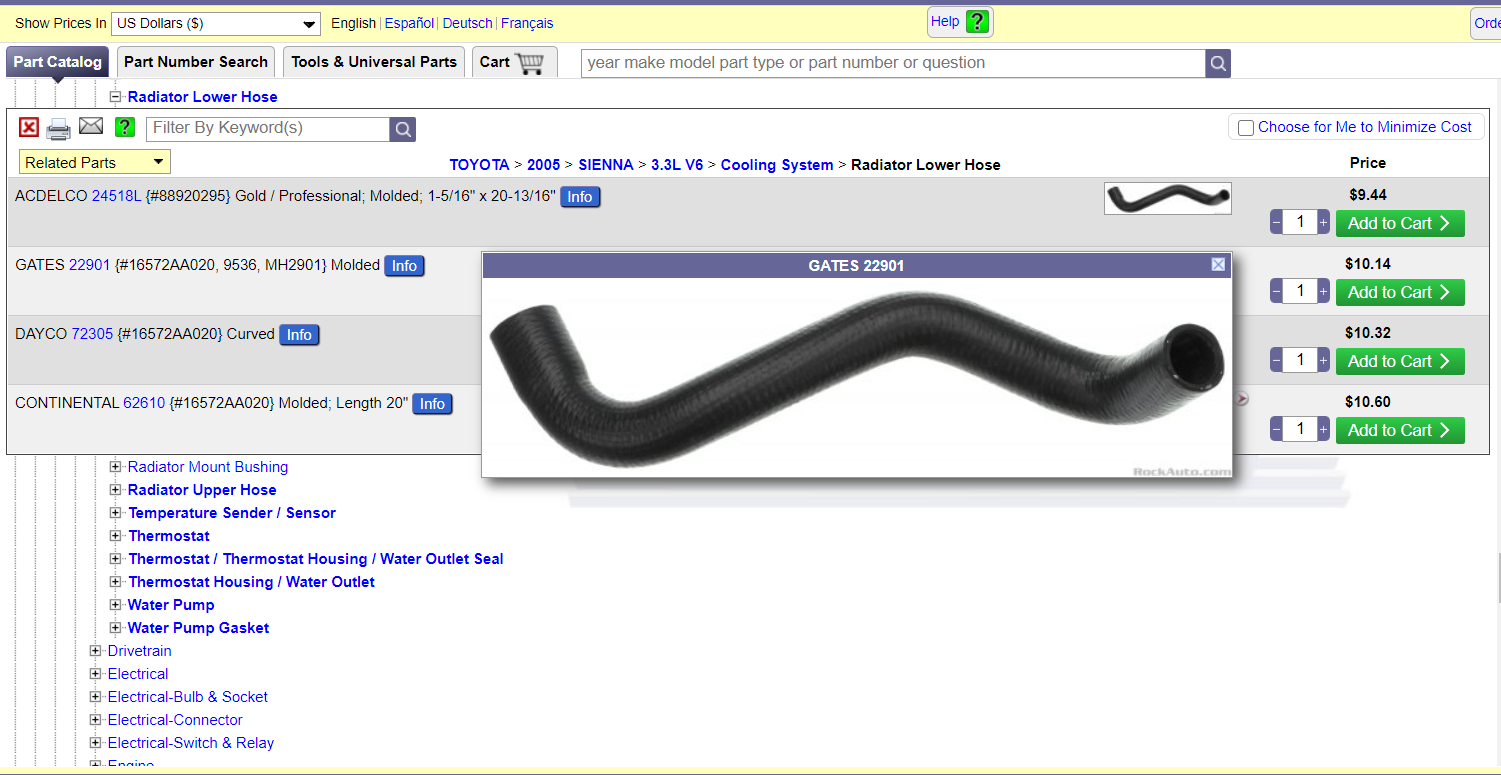Switch language to Deutsch

point(468,23)
